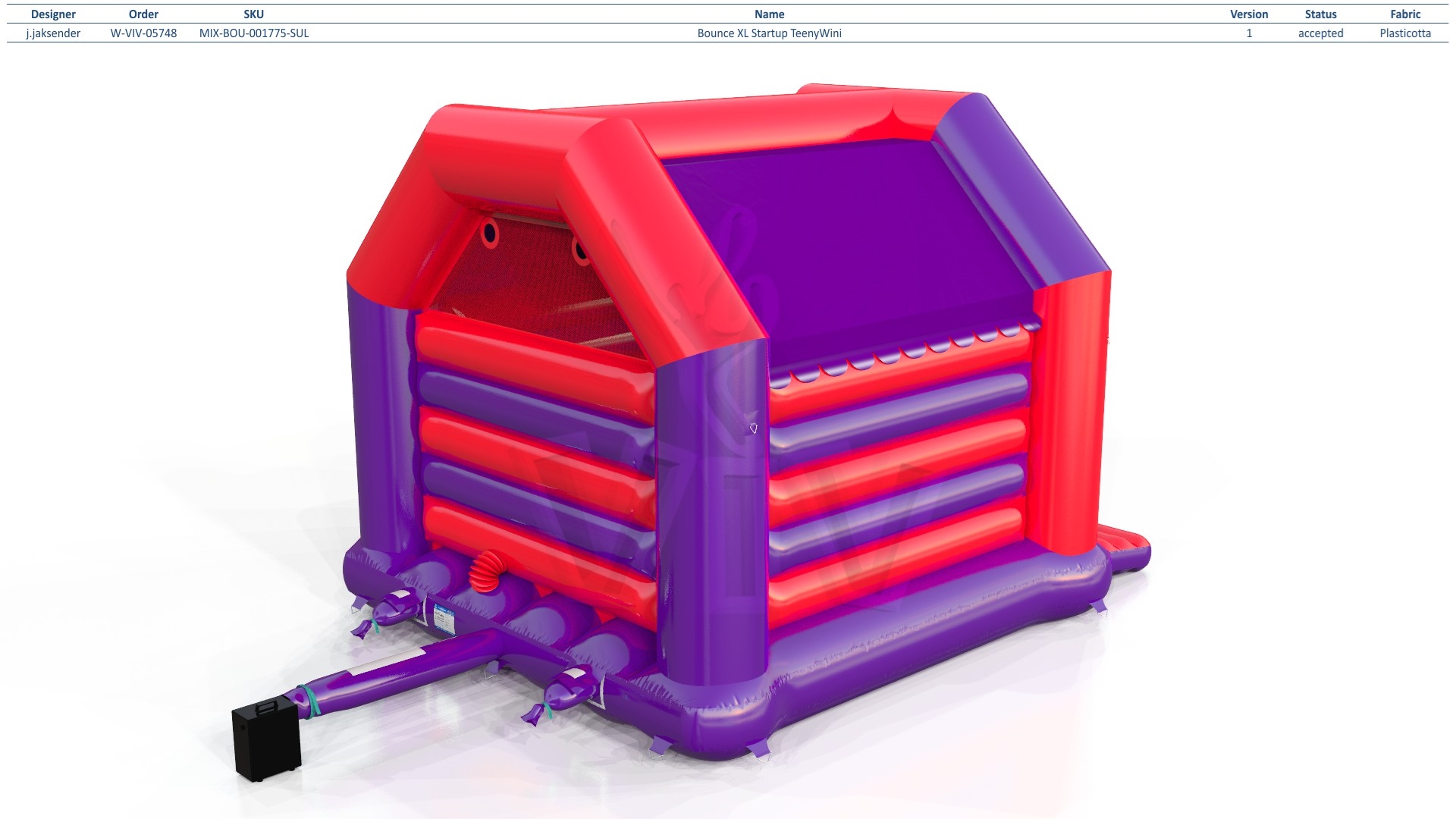The image size is (1456, 819).
Task: Click the Designer column header
Action: click(53, 14)
